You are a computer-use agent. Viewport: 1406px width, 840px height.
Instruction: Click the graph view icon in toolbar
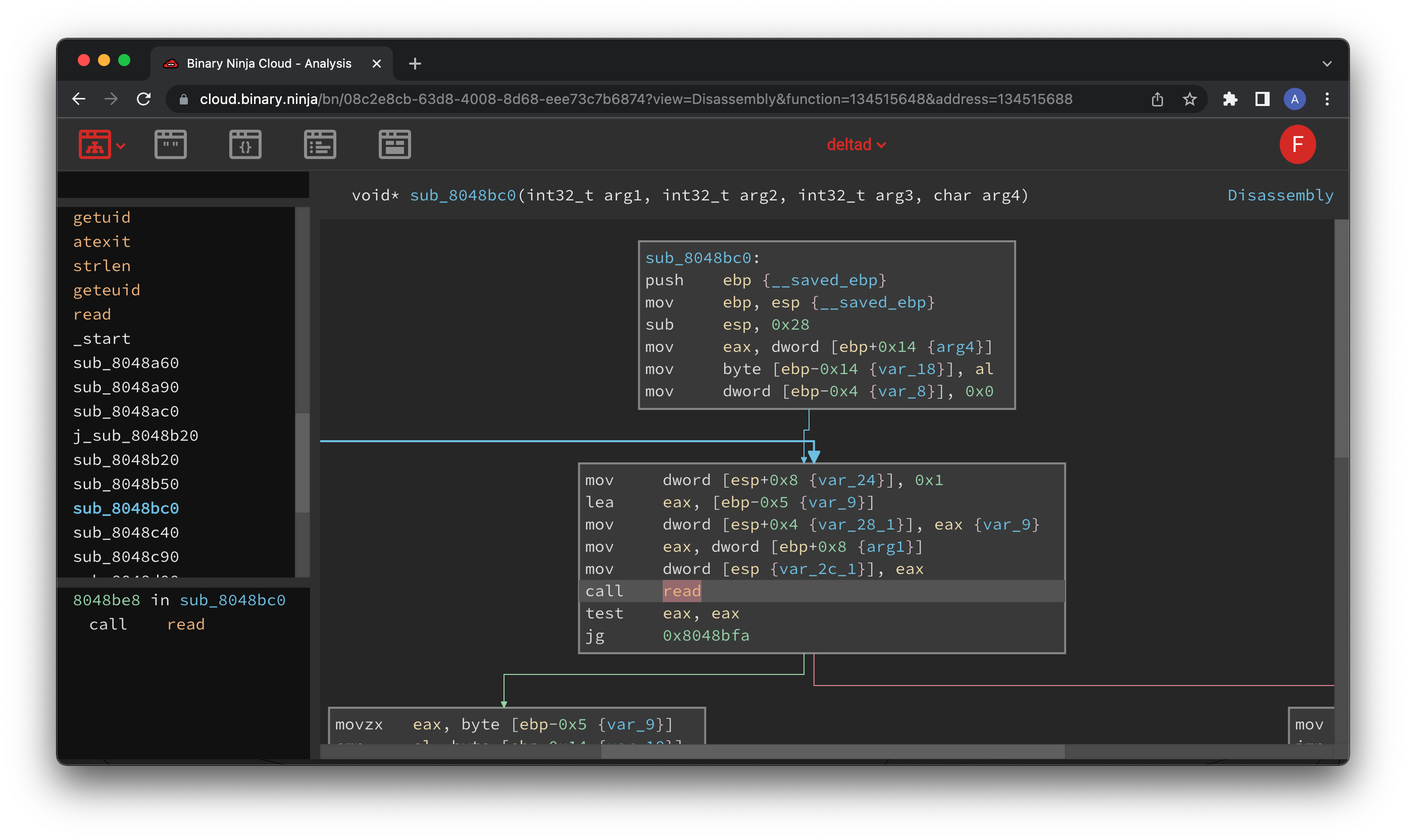(94, 144)
